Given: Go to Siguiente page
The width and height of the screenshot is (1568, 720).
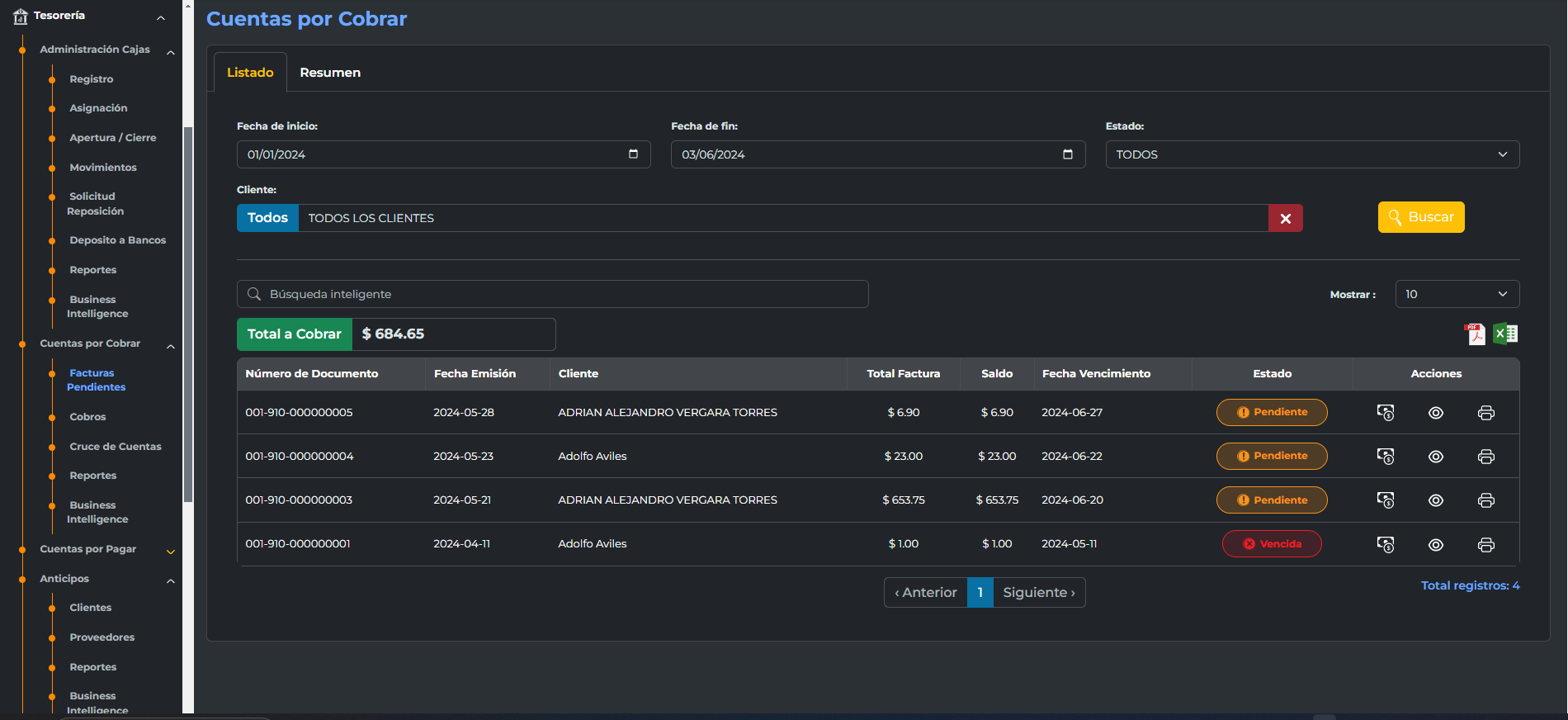Looking at the screenshot, I should 1038,593.
